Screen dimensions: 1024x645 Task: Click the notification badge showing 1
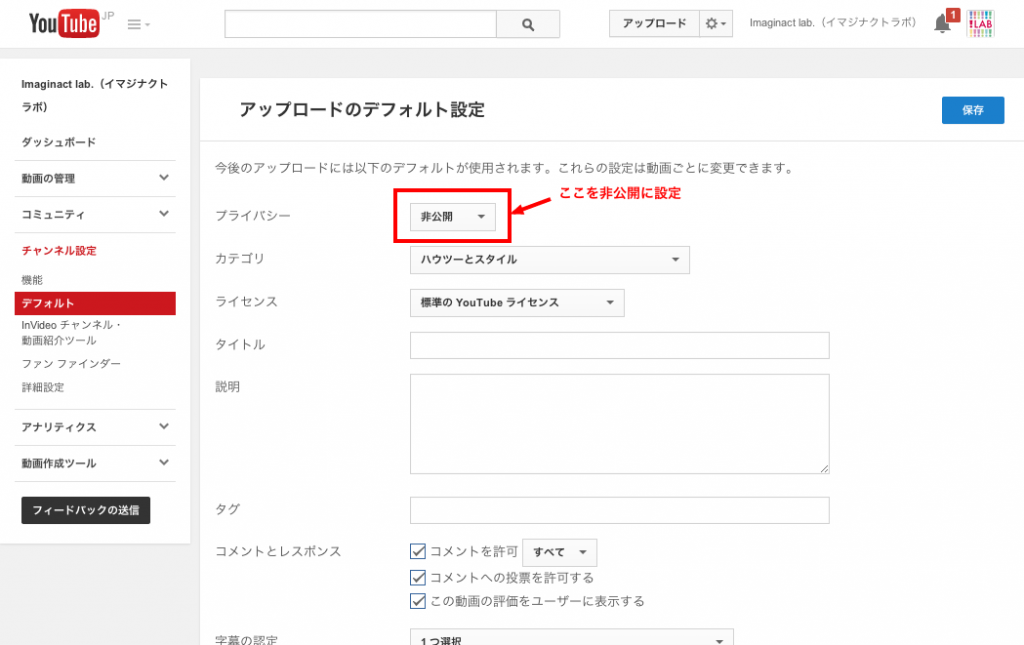[x=953, y=14]
